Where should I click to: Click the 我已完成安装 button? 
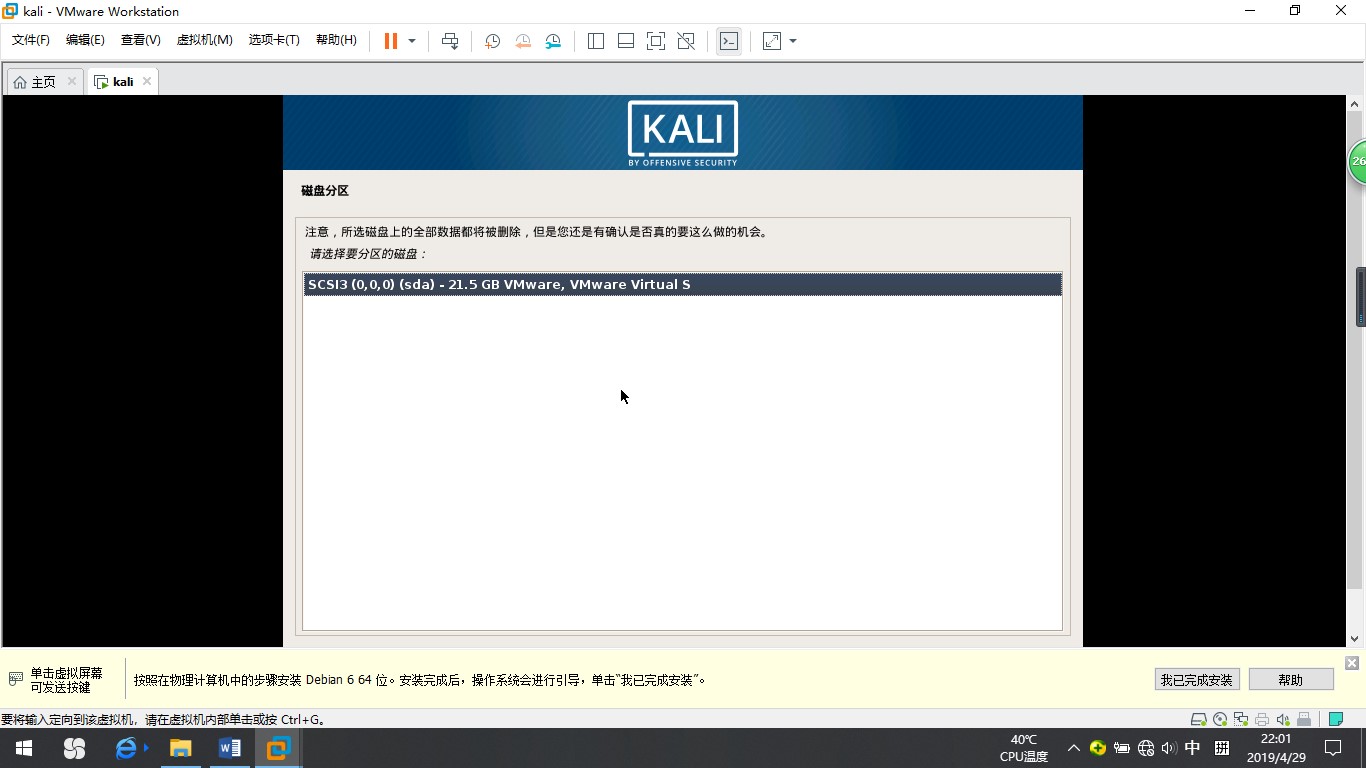(x=1197, y=680)
